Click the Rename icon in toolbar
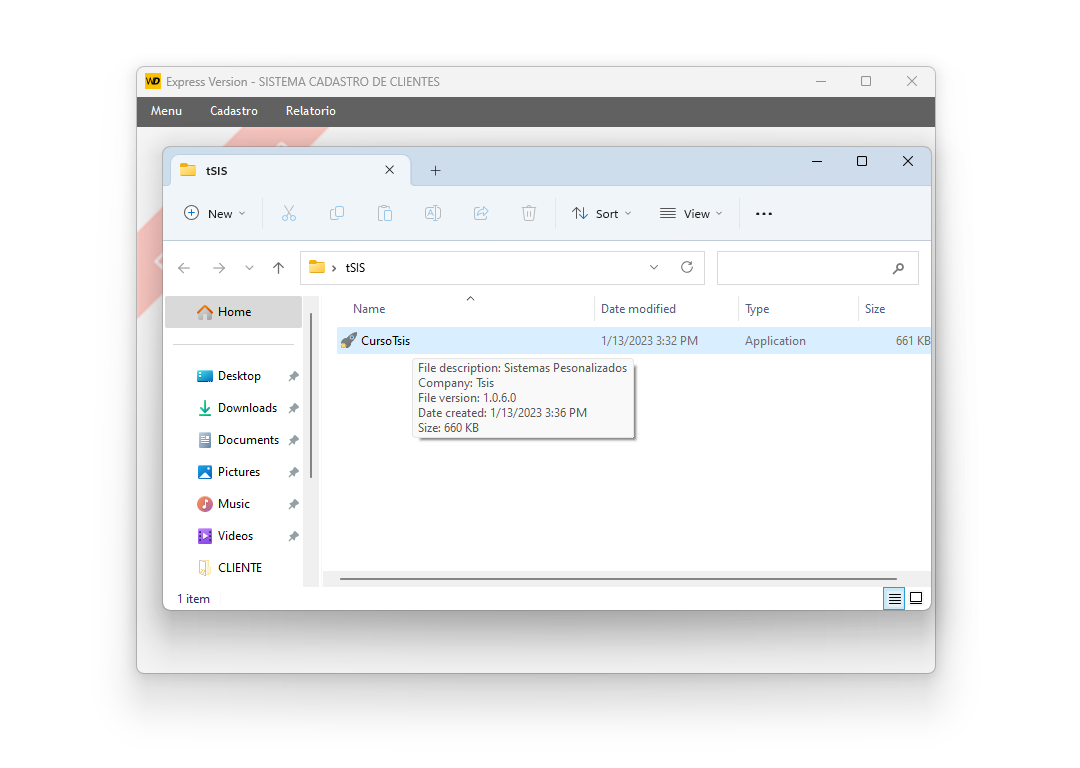This screenshot has height=768, width=1080. (433, 213)
